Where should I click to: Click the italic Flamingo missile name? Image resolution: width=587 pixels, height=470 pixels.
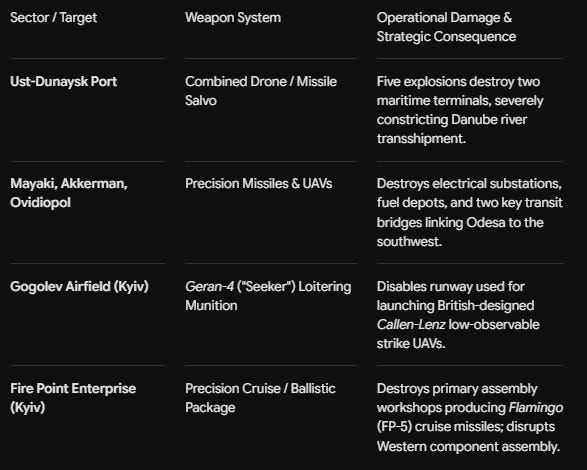(x=536, y=407)
